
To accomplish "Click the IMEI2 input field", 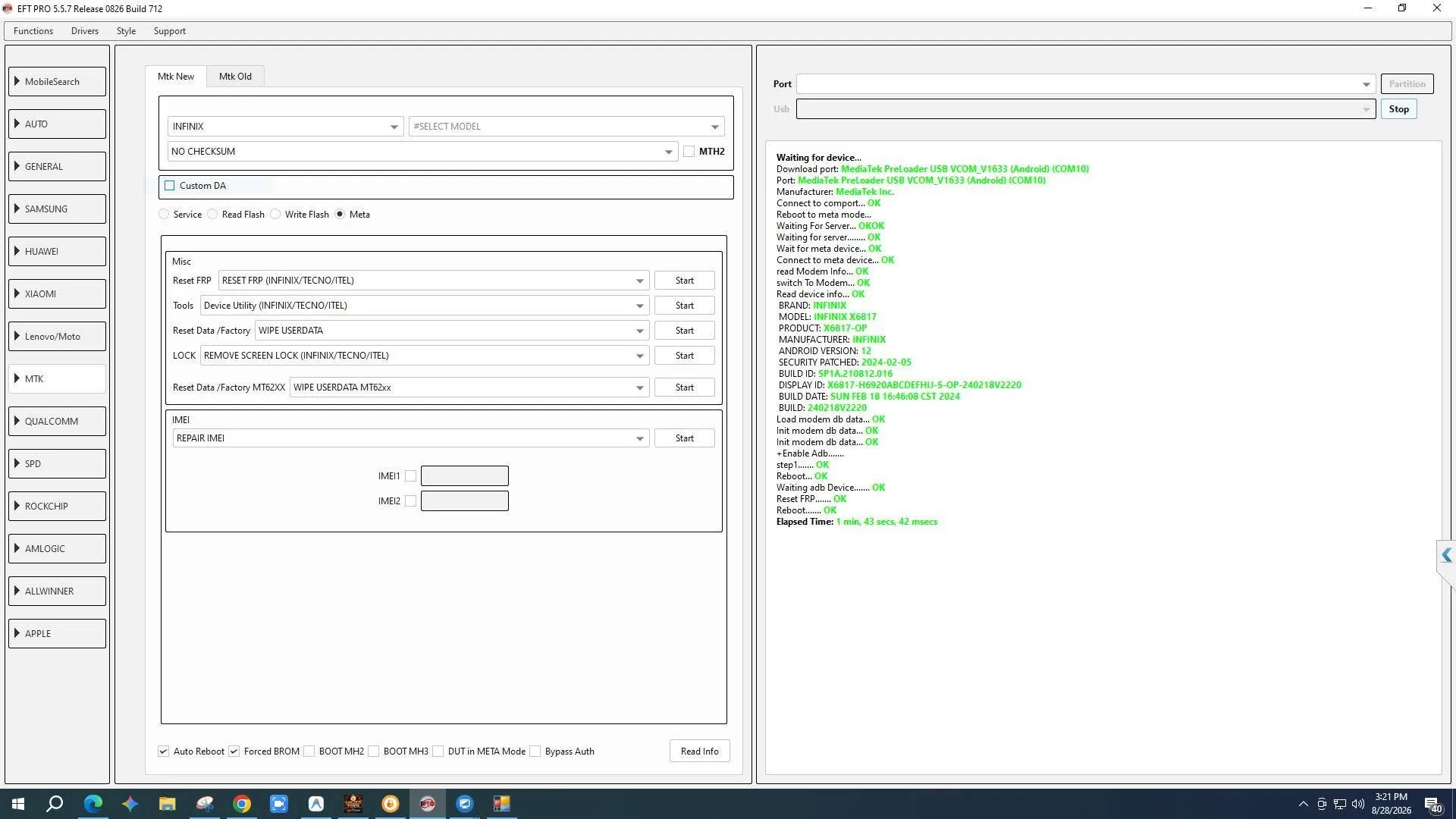I will (464, 501).
